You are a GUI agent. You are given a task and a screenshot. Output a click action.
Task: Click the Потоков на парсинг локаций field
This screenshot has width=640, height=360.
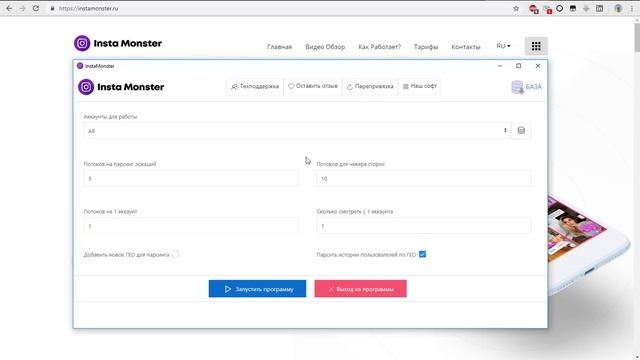pos(191,178)
